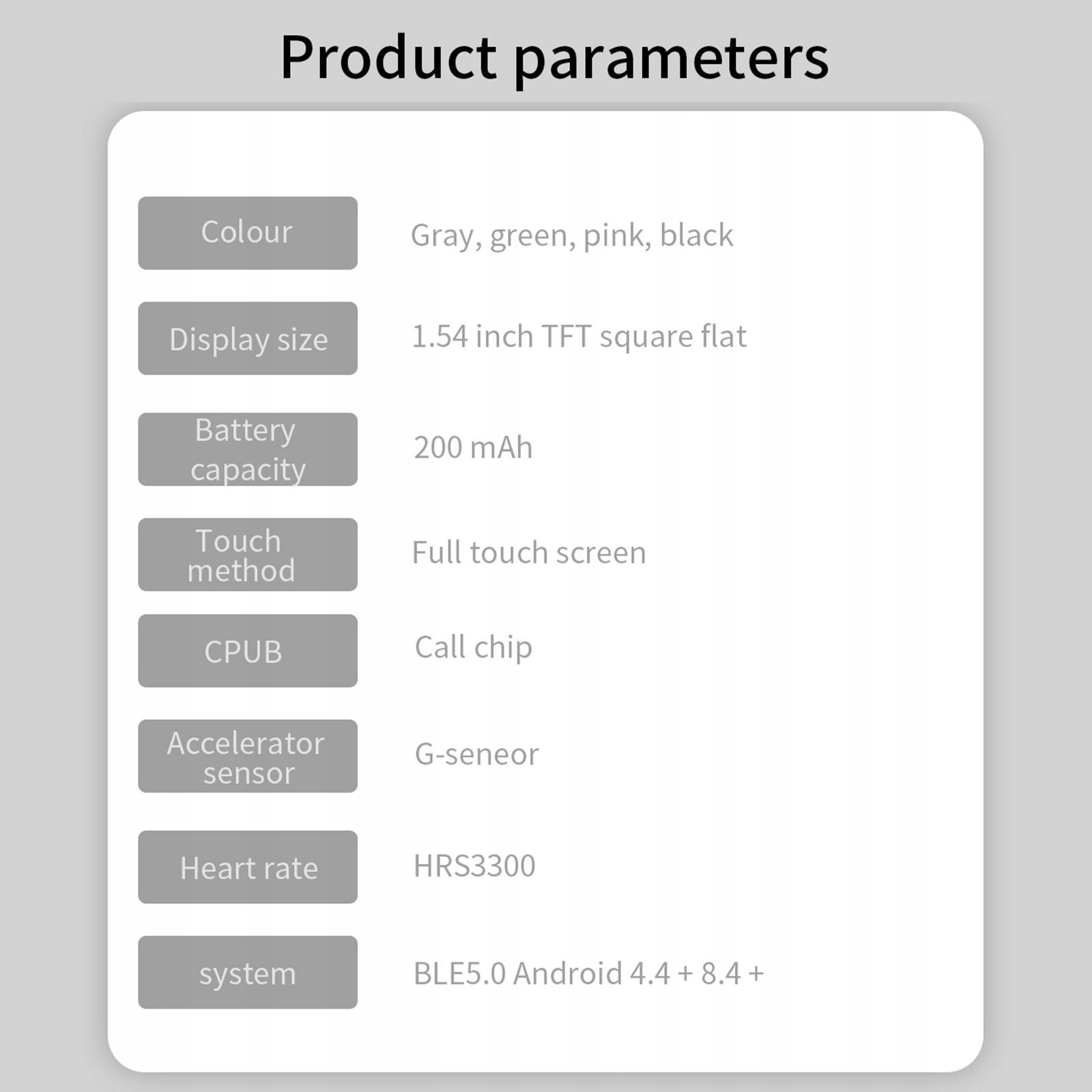Image resolution: width=1092 pixels, height=1092 pixels.
Task: Click the Display size label box
Action: pos(248,339)
